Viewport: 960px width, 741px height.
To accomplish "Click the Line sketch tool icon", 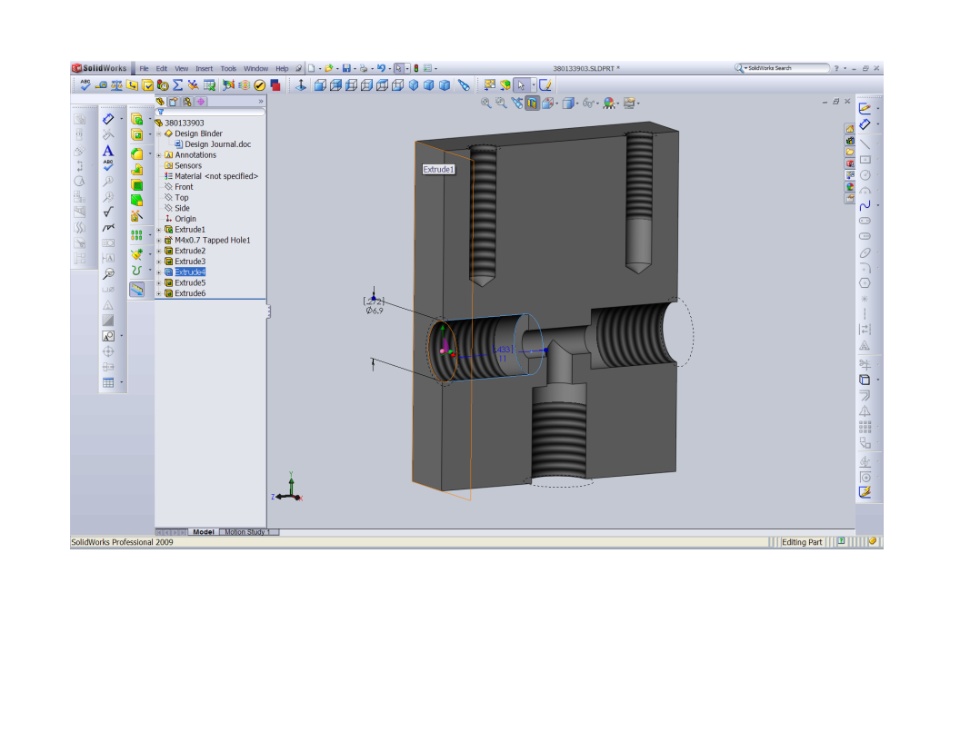I will point(864,144).
